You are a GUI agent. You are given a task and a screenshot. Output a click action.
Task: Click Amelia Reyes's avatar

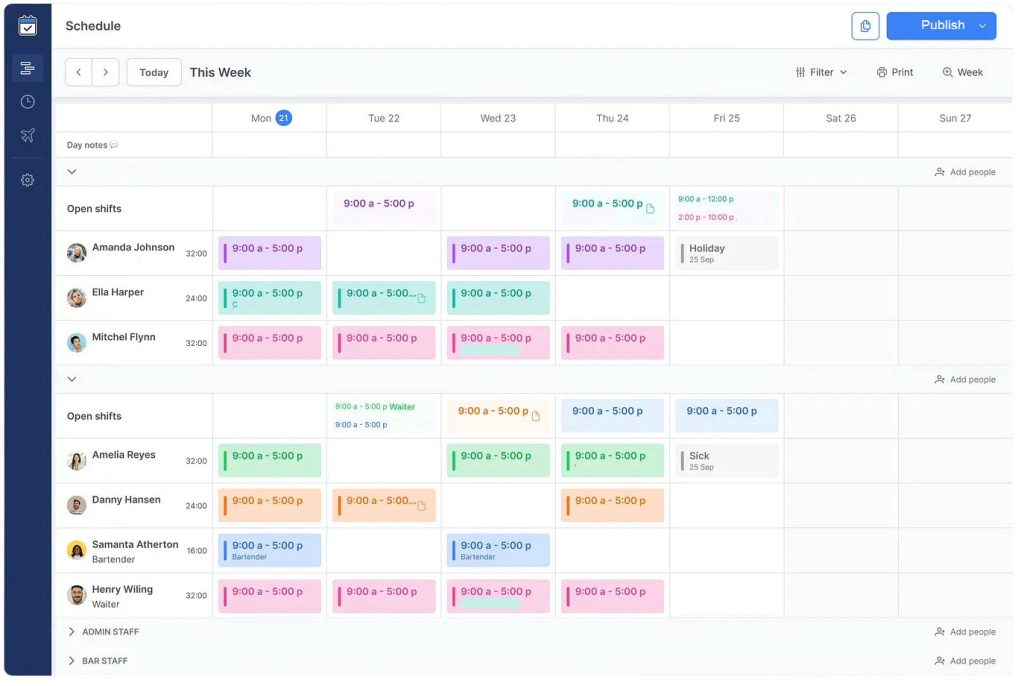pos(76,461)
